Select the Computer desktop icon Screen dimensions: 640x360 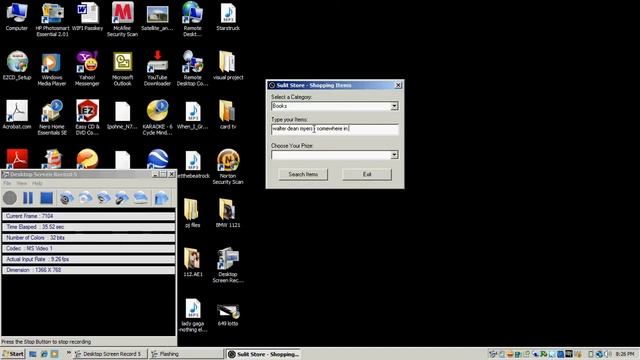[17, 16]
